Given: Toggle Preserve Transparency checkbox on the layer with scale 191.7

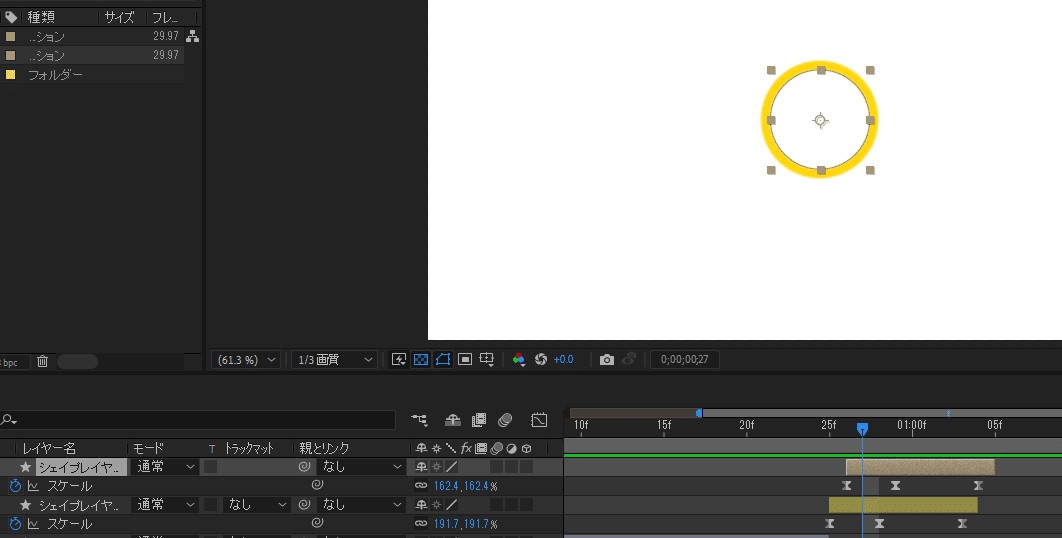Looking at the screenshot, I should coord(211,505).
